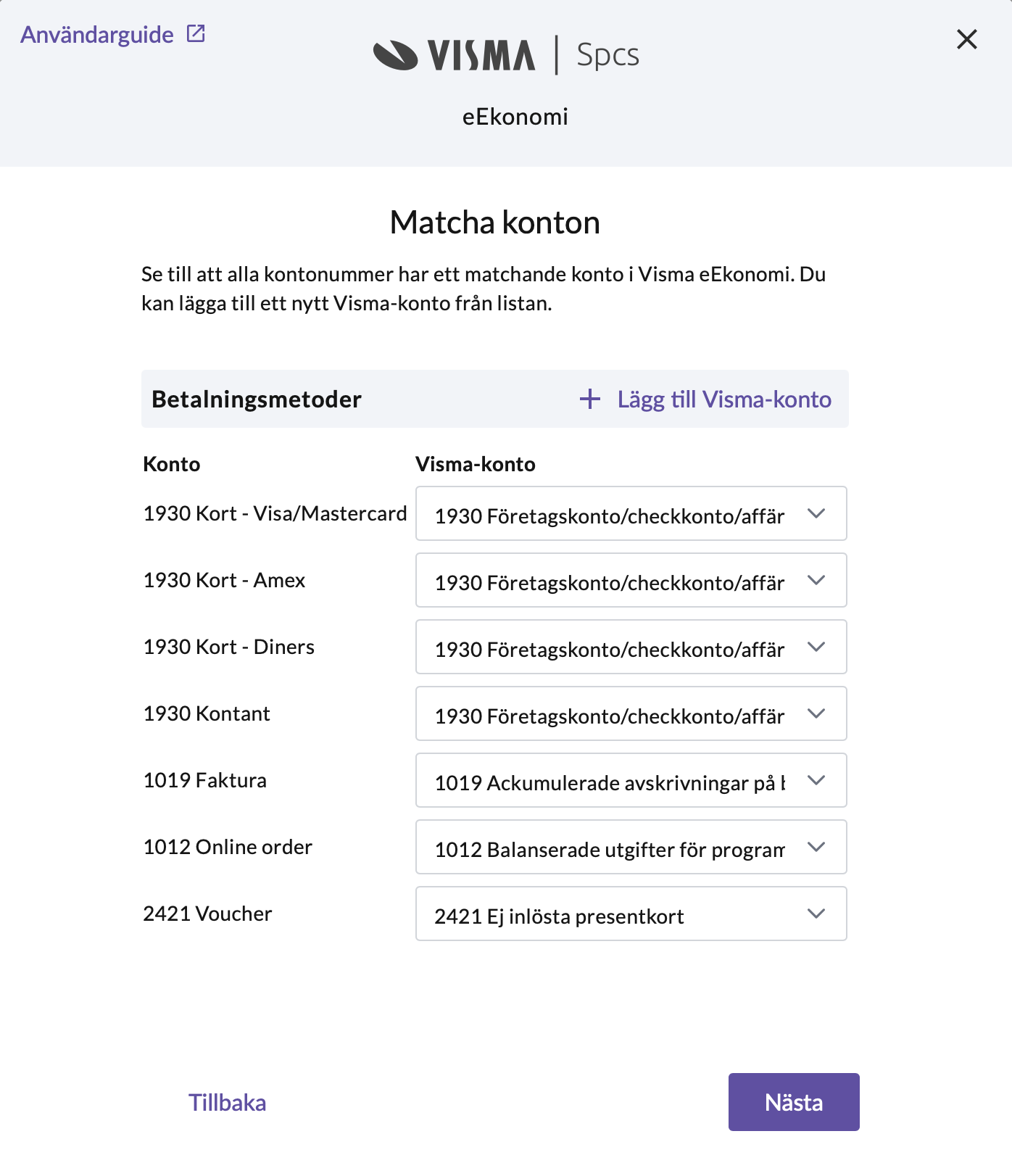Open Visma-konto dropdown for Kort - Amex

[631, 581]
